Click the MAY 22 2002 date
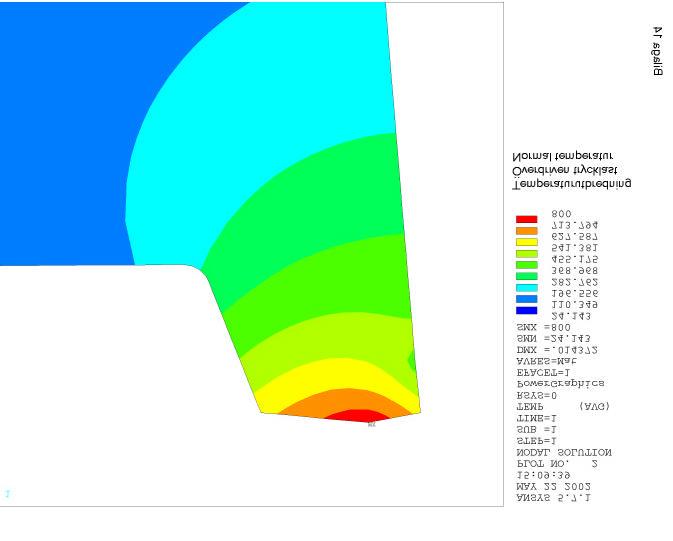 point(554,486)
